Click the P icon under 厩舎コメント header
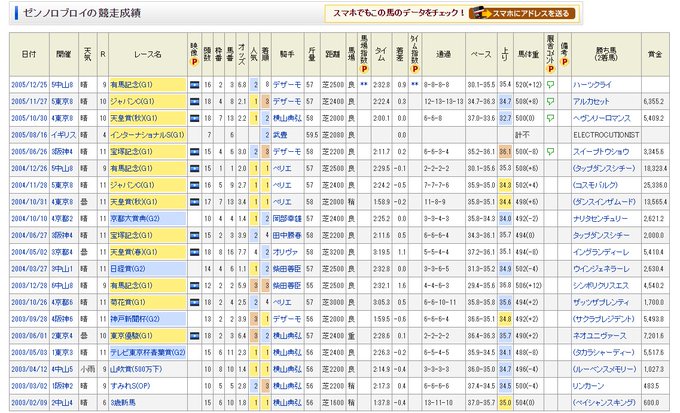The image size is (680, 413). (550, 69)
